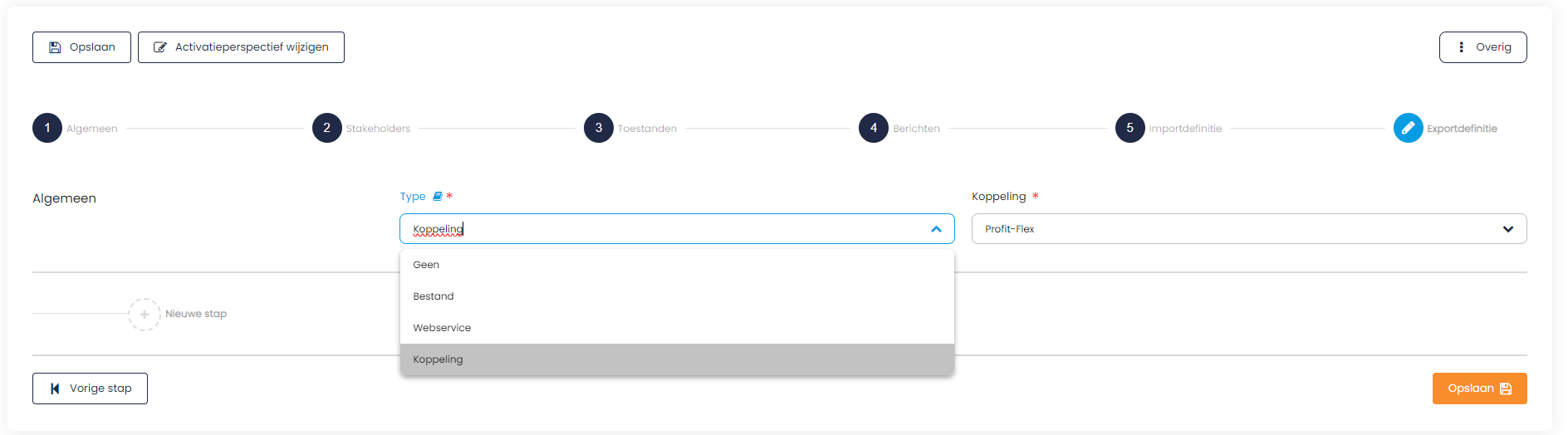Viewport: 1568px width, 435px height.
Task: Choose Koppeling from the Type list
Action: pos(677,359)
